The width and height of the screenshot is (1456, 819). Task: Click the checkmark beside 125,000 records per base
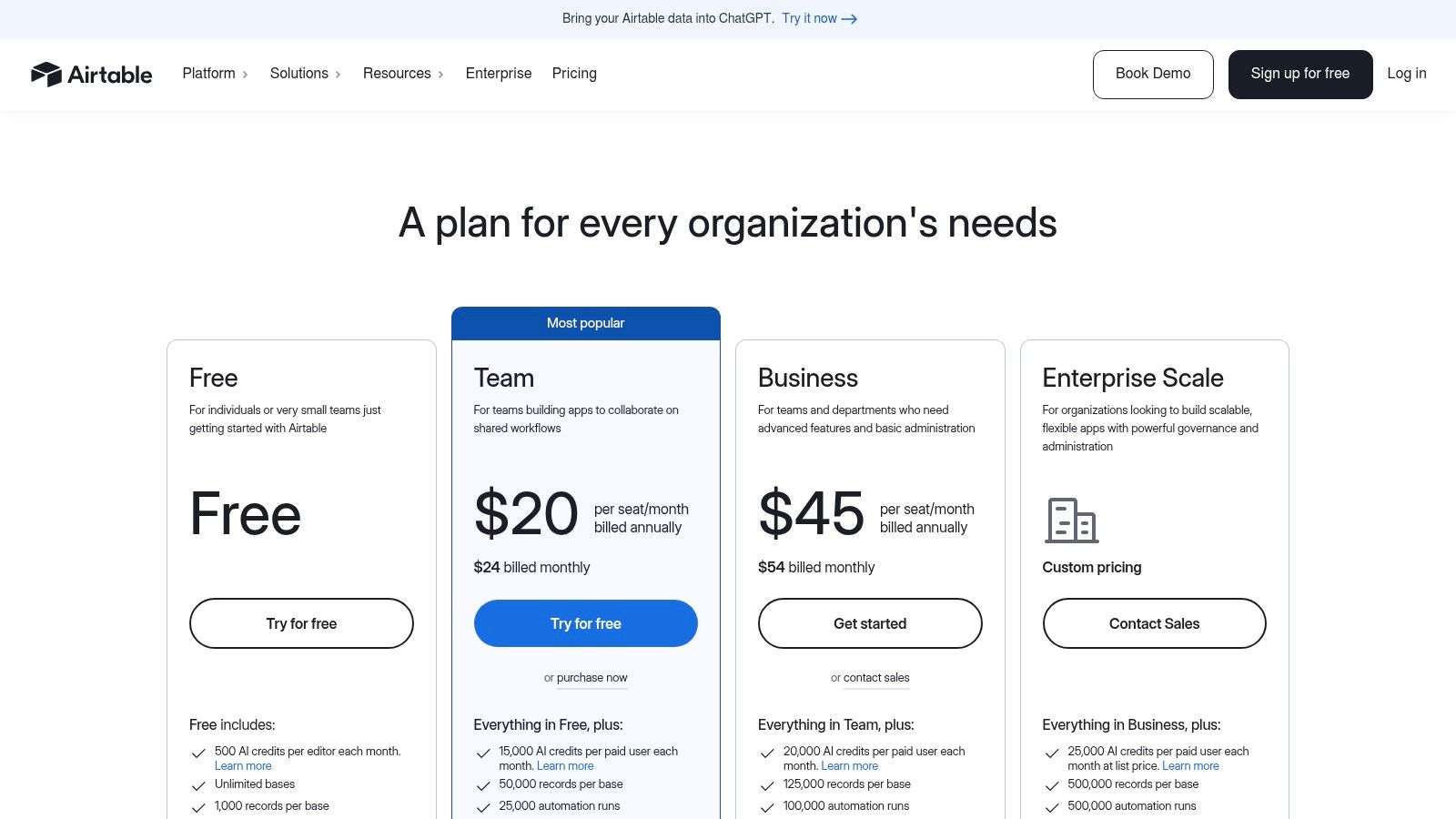click(767, 784)
